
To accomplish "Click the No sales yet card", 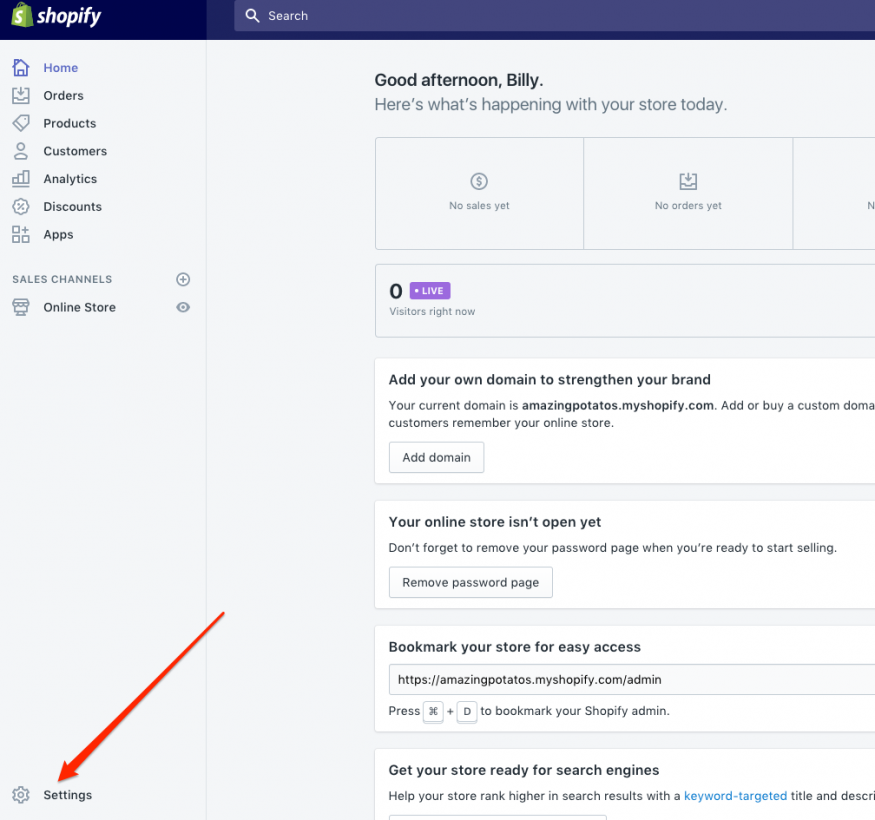I will [479, 193].
